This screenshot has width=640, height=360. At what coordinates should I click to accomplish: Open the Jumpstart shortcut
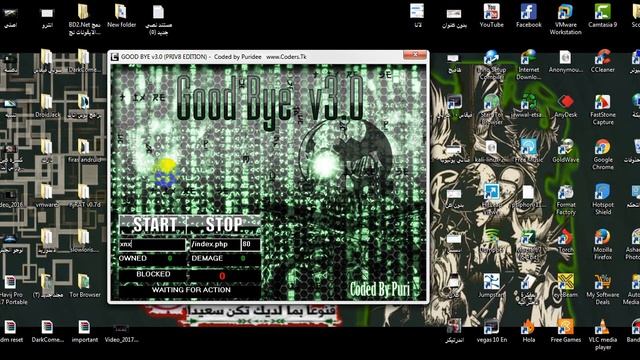491,286
